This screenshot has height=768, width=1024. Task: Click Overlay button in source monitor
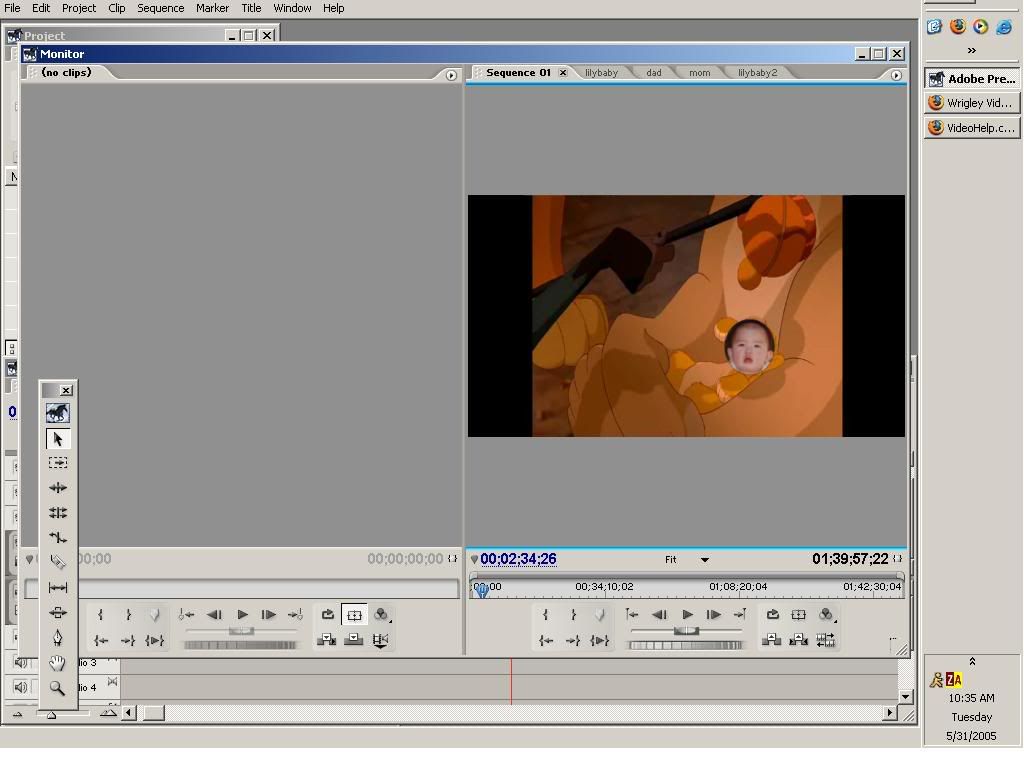353,640
